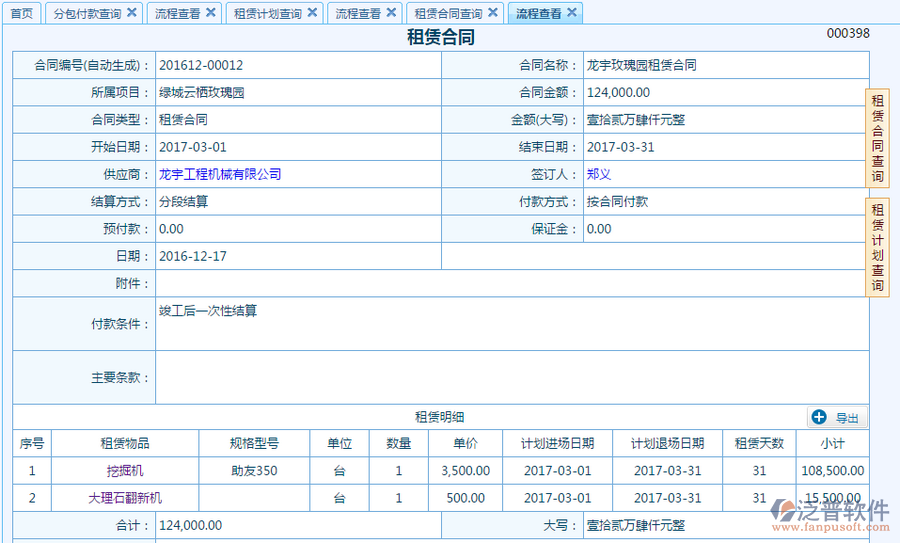Close the top 租赁计划查询 tab
Screen dimensions: 900x543
pos(312,13)
